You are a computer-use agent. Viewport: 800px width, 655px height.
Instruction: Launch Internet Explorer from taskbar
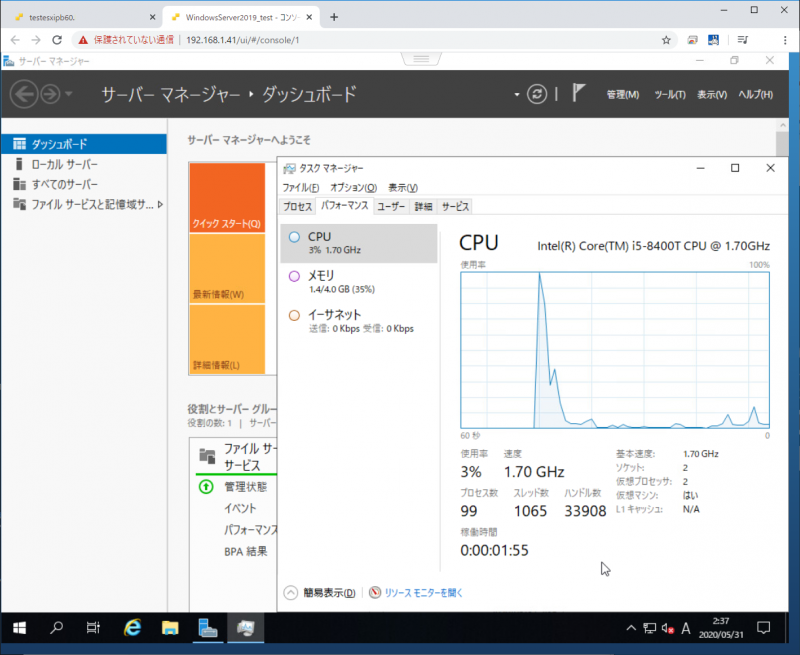pyautogui.click(x=132, y=628)
